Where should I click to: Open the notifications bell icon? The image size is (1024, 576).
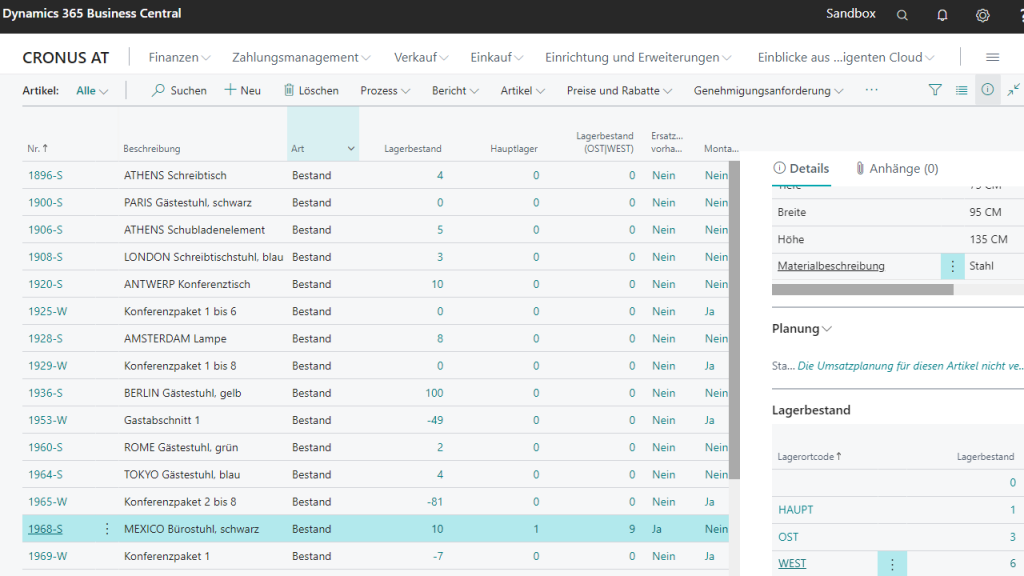pyautogui.click(x=942, y=15)
